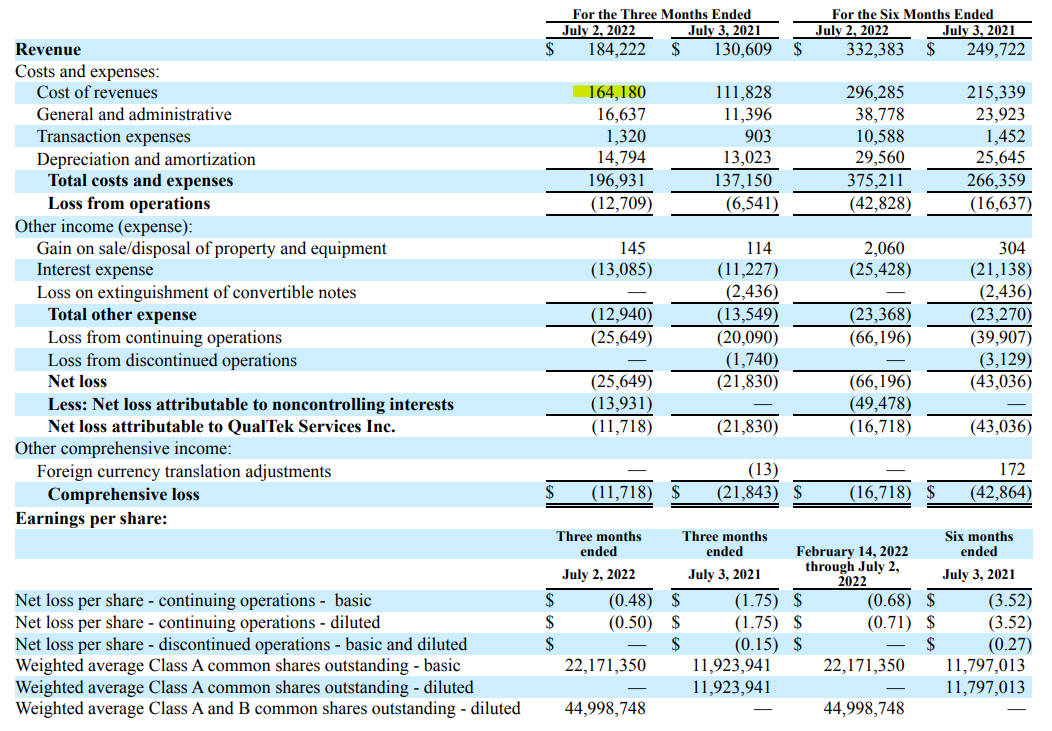Select the "For the Three Months Ended" header

[x=661, y=14]
